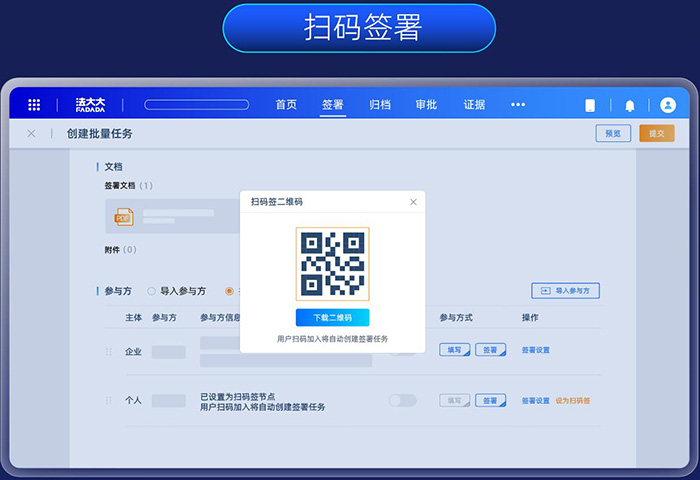
Task: Click the name field in 企业 row
Action: click(x=168, y=352)
